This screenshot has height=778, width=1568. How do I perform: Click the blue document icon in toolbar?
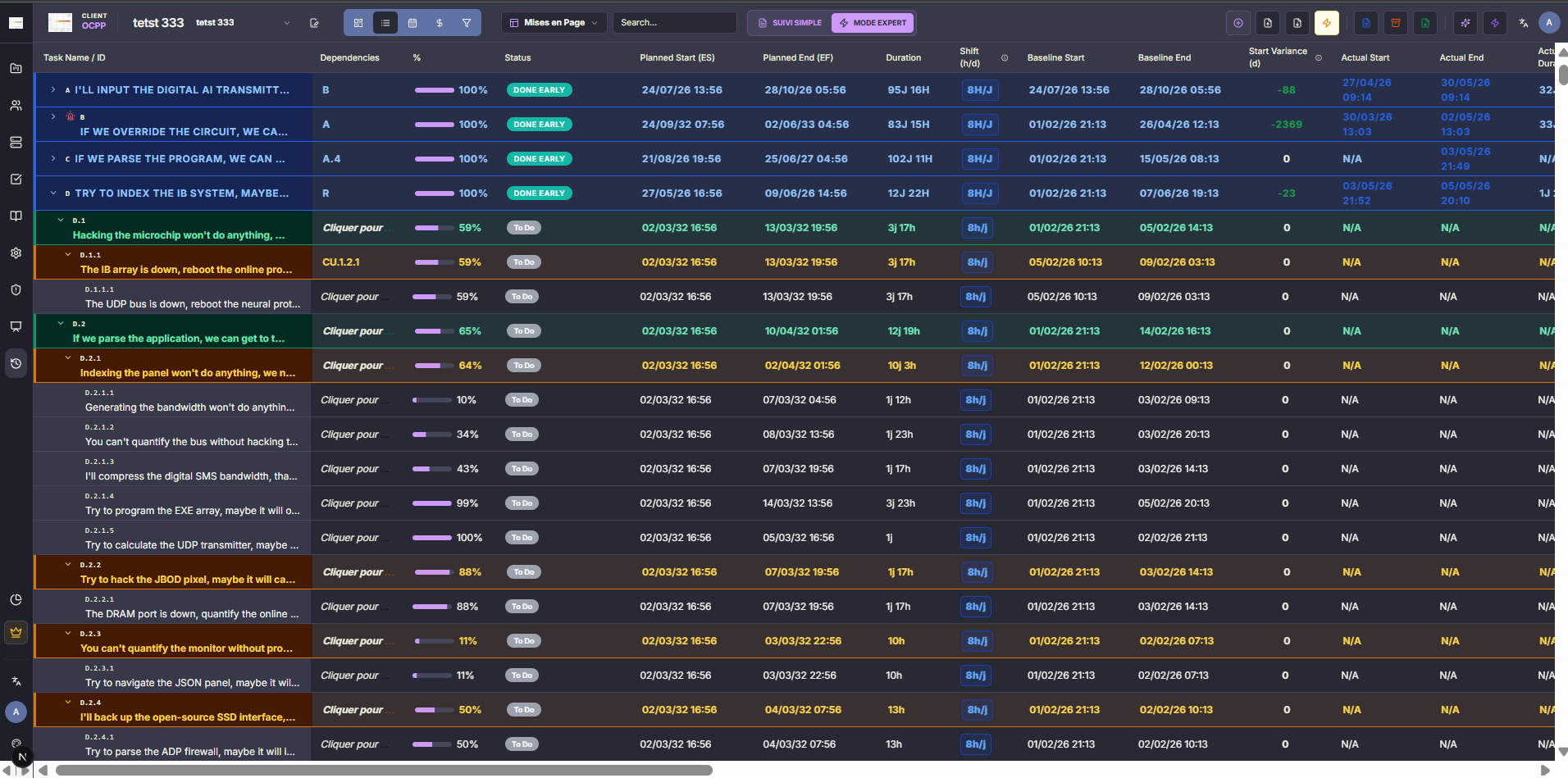point(1366,23)
